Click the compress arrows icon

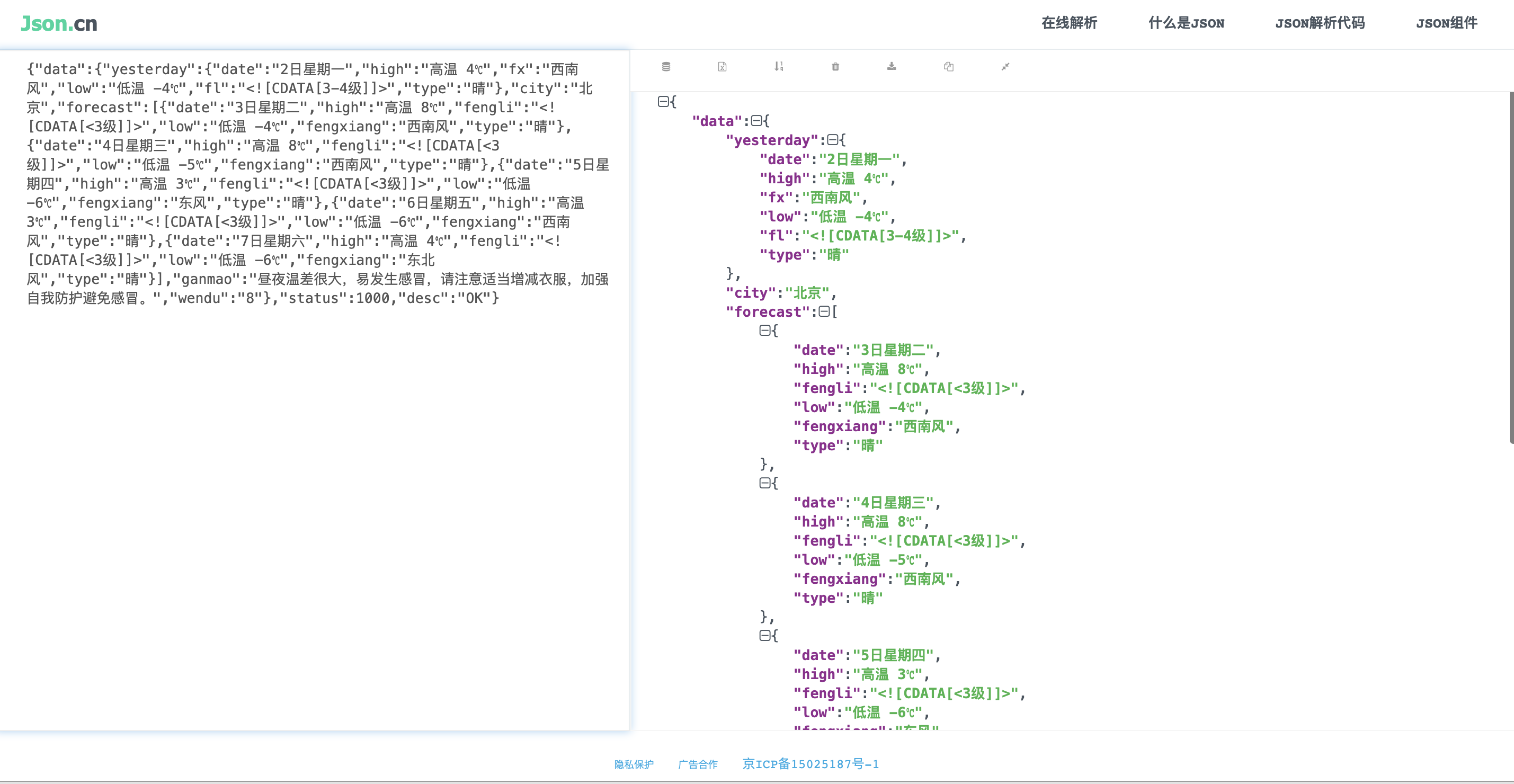click(1005, 66)
